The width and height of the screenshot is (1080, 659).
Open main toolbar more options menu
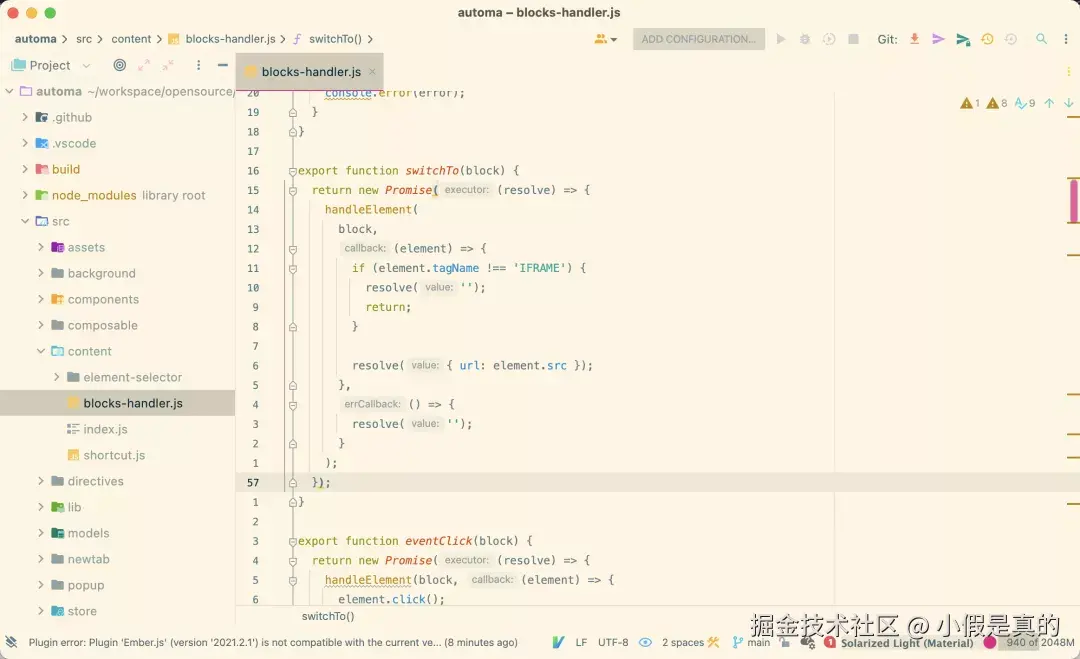(1066, 39)
